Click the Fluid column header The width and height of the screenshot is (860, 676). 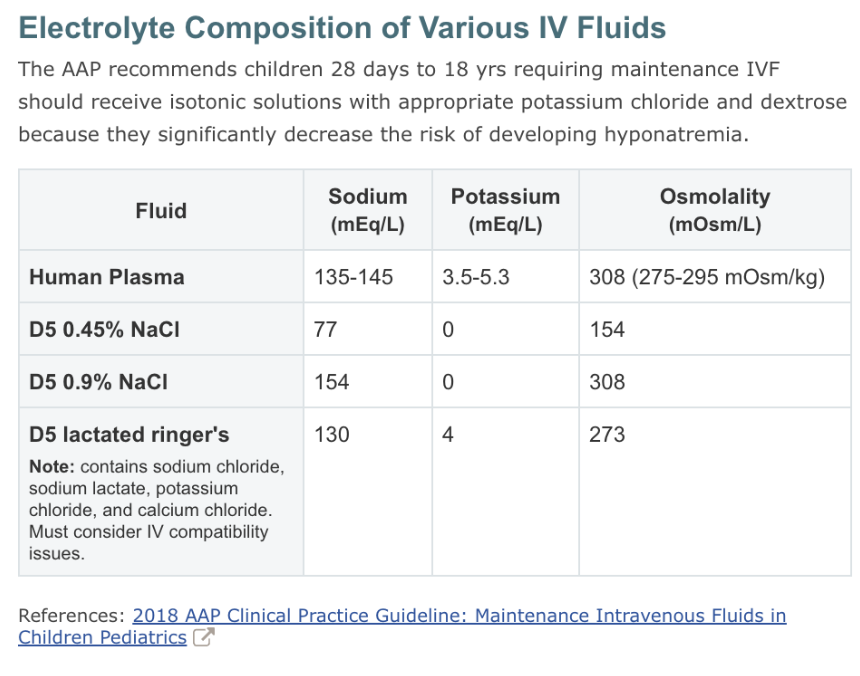161,210
